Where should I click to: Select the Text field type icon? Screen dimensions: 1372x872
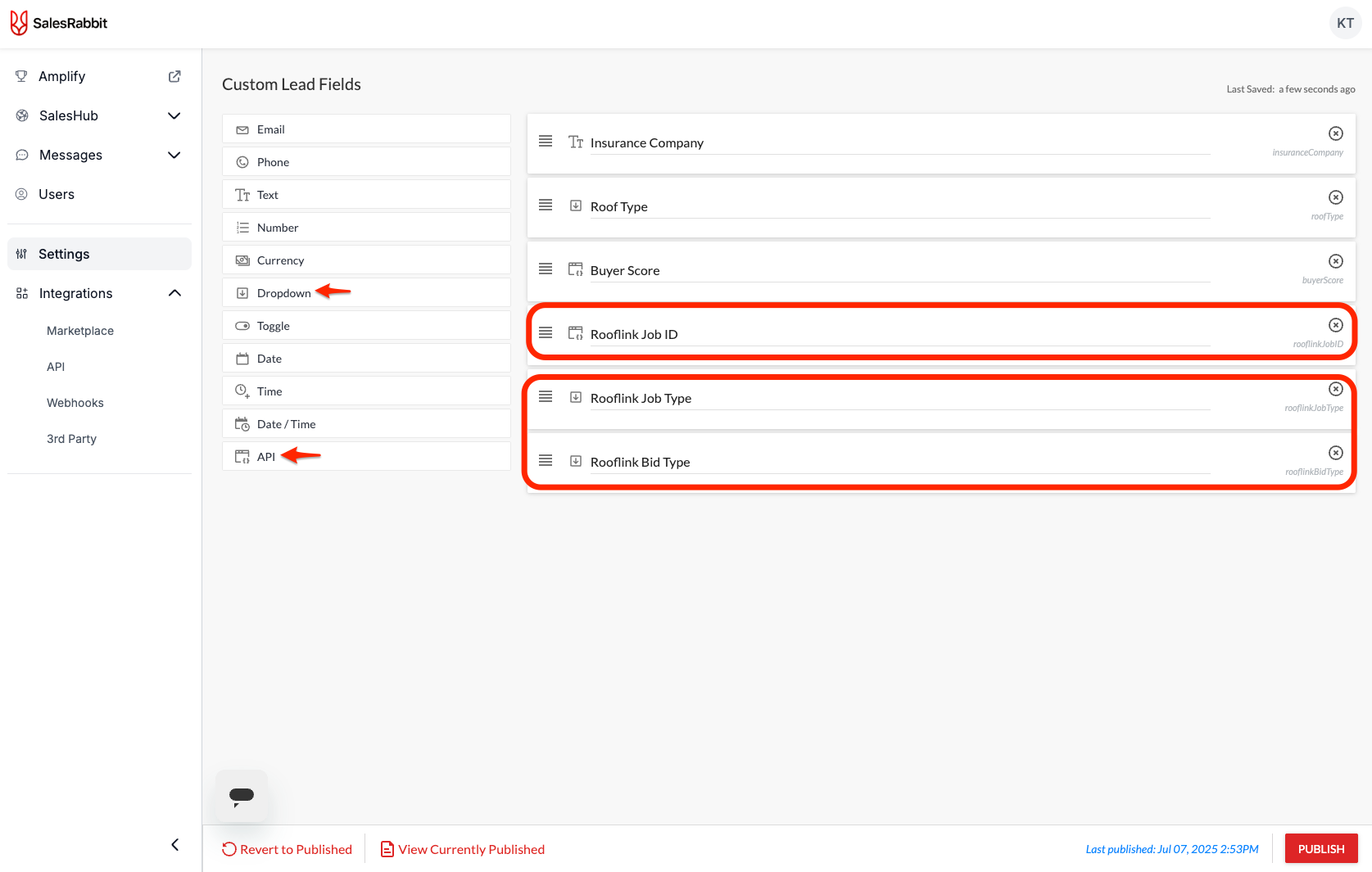click(x=242, y=194)
